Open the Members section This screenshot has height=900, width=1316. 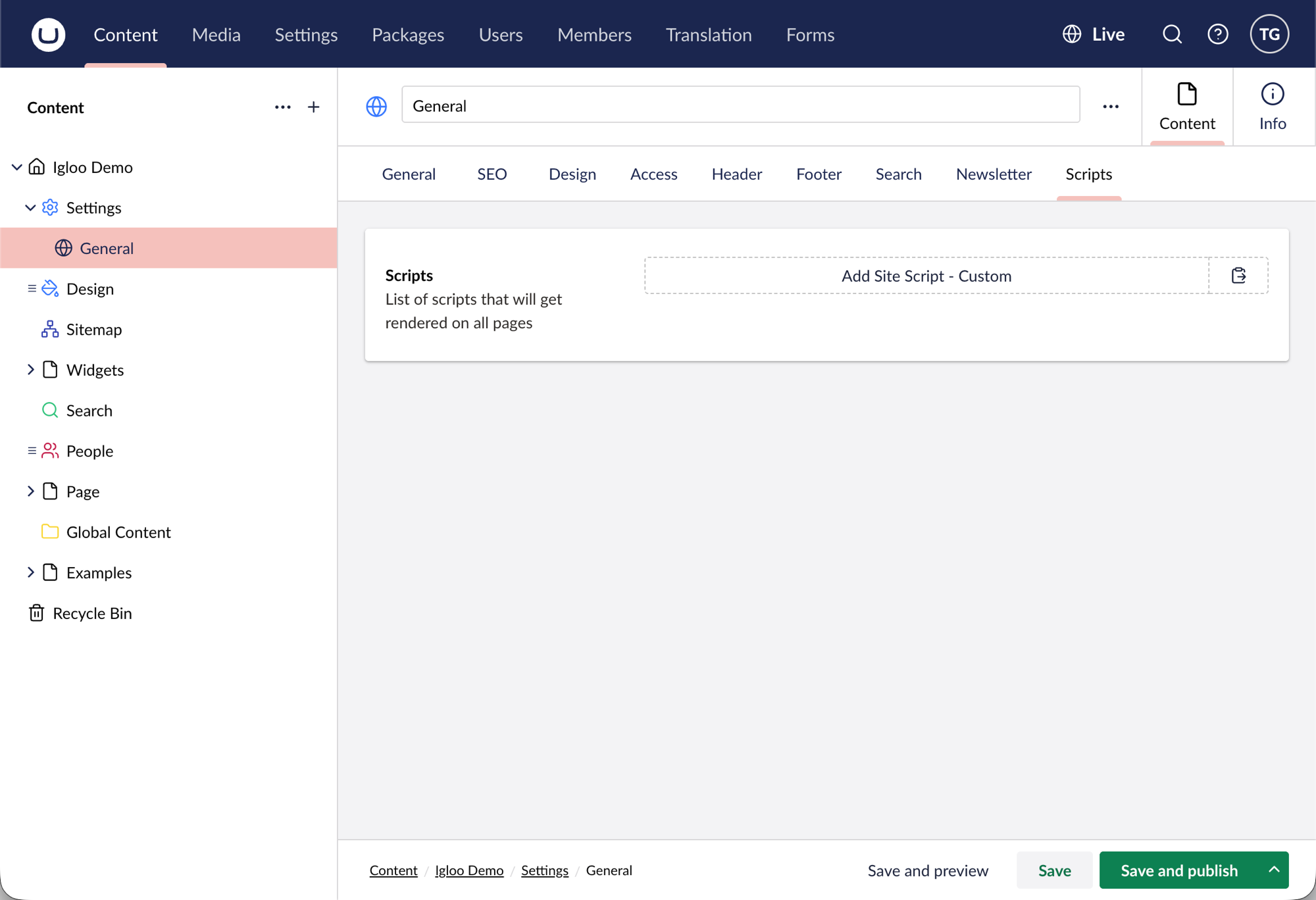tap(594, 34)
